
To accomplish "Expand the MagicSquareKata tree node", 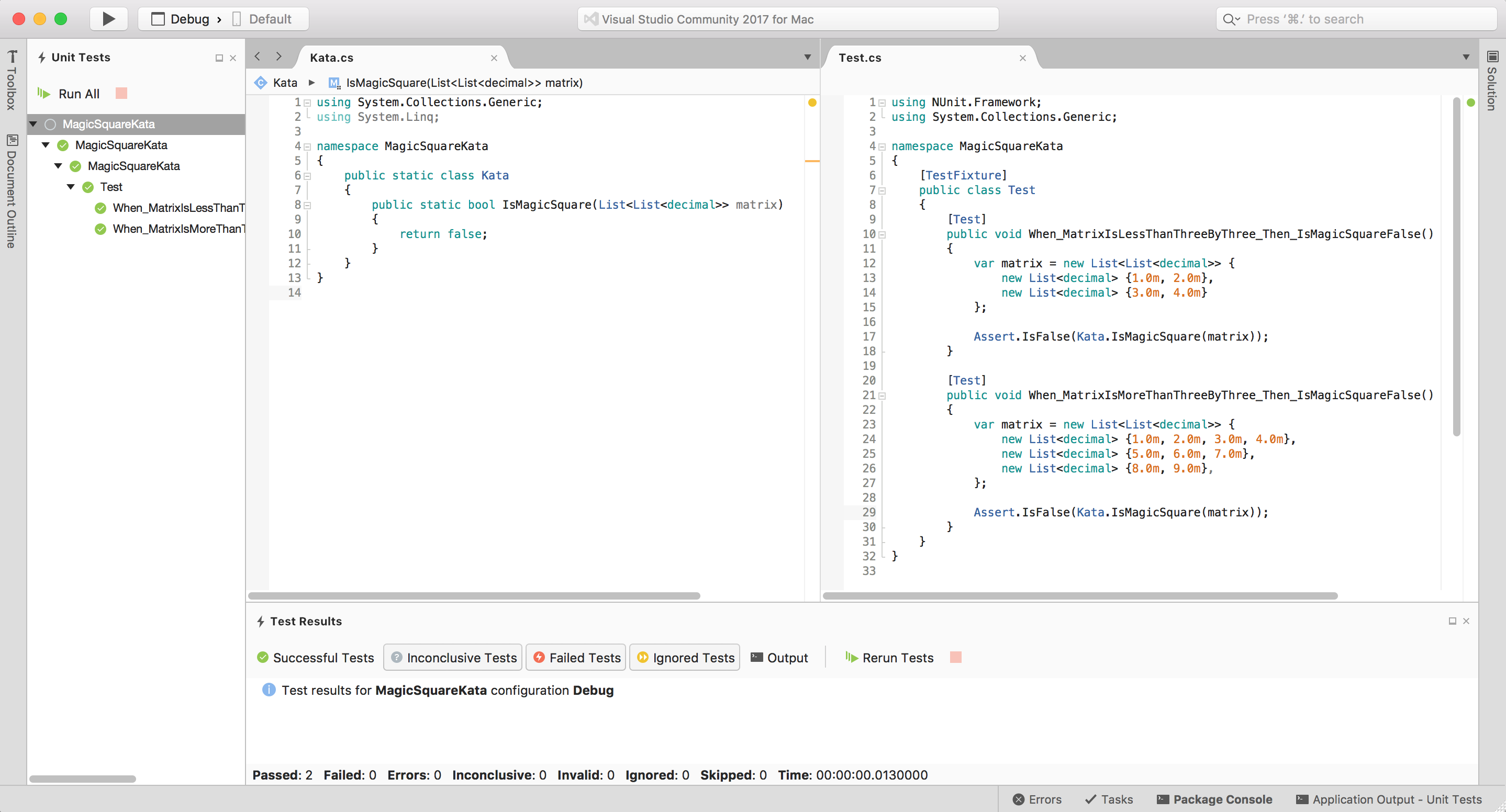I will tap(37, 123).
